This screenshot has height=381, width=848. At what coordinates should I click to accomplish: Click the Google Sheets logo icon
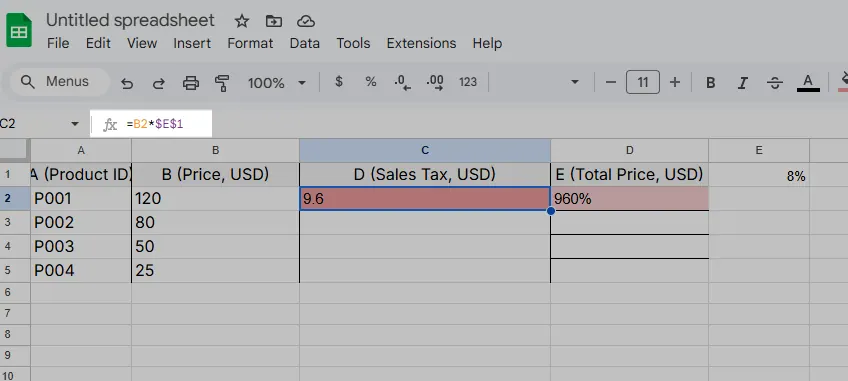pyautogui.click(x=19, y=30)
